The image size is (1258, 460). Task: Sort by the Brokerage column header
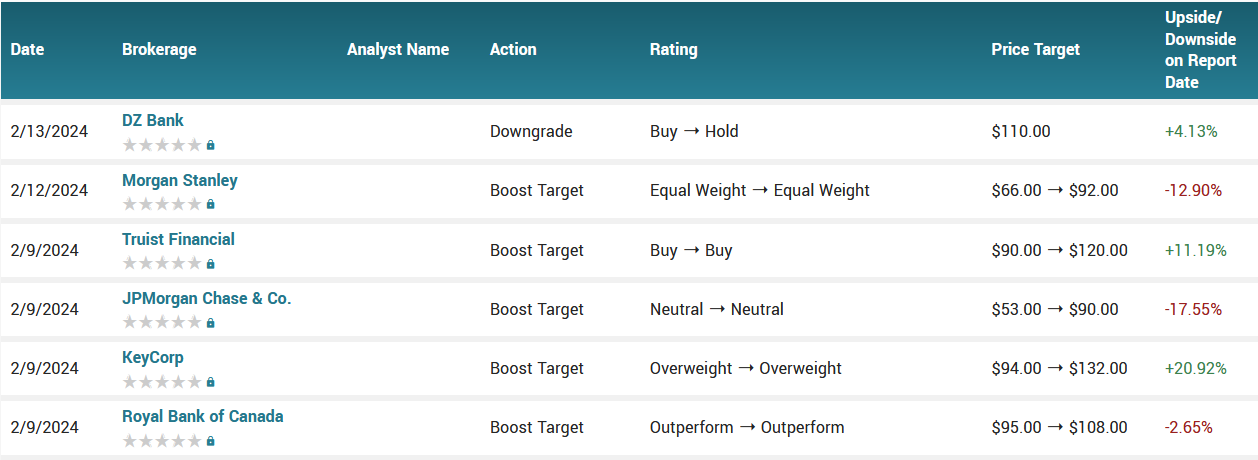coord(159,49)
